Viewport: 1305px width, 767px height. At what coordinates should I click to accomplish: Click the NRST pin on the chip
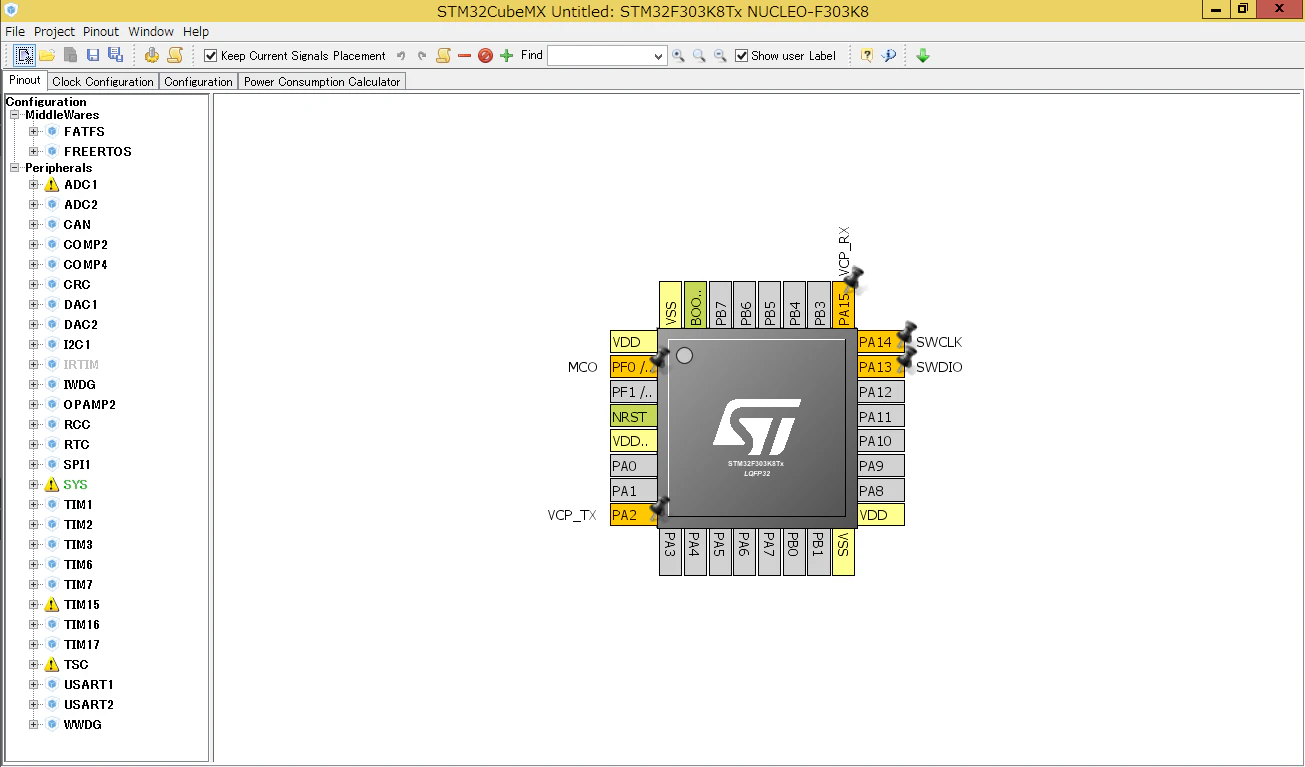click(634, 416)
